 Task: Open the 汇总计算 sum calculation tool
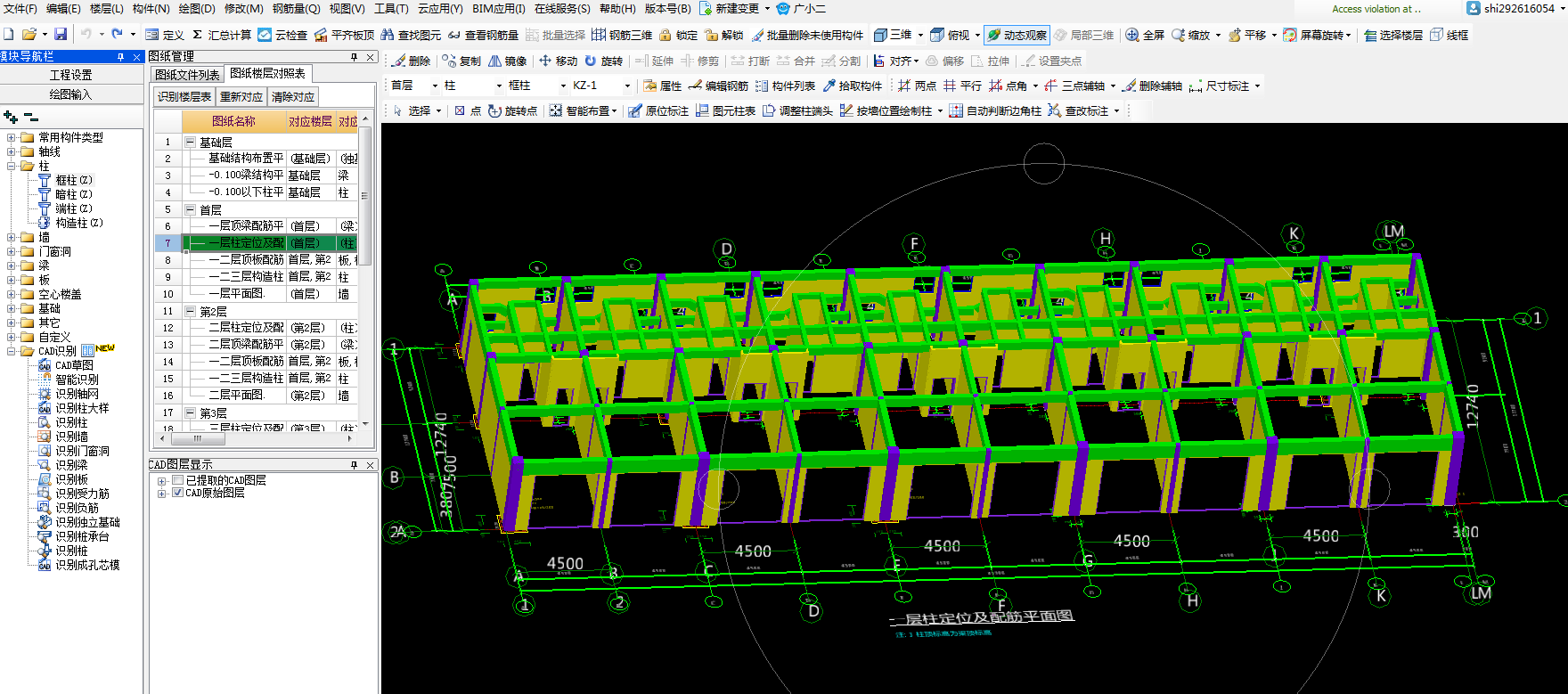tap(222, 35)
